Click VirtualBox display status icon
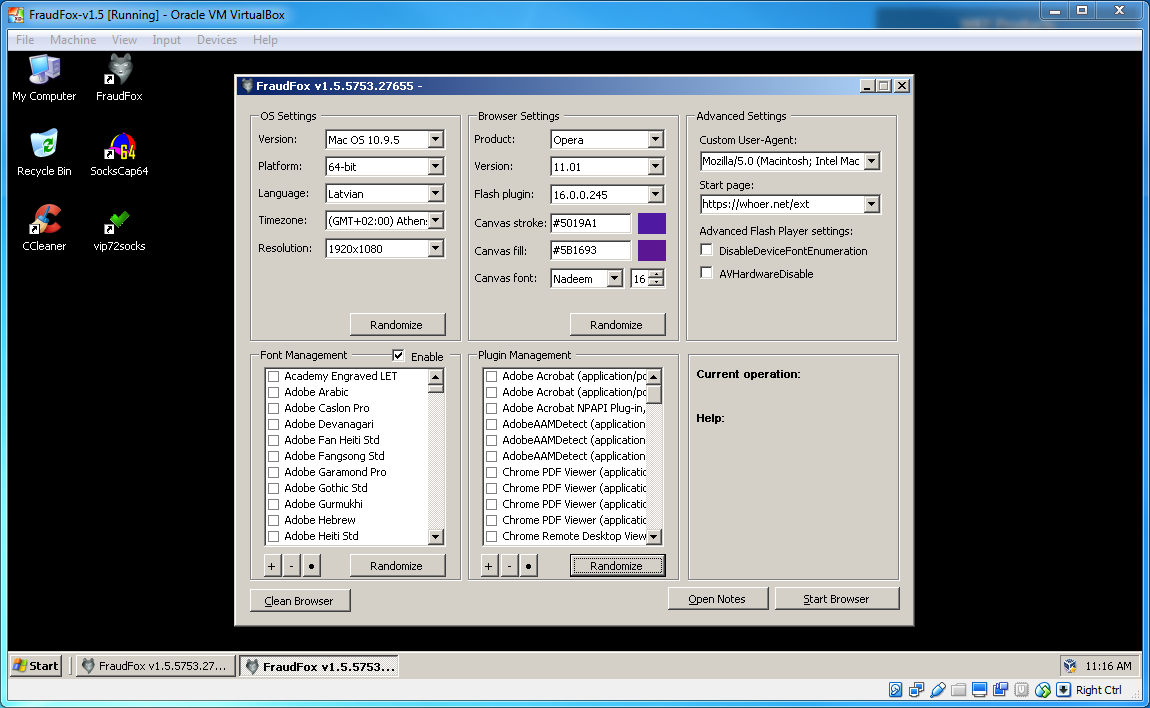The width and height of the screenshot is (1150, 708). click(979, 690)
